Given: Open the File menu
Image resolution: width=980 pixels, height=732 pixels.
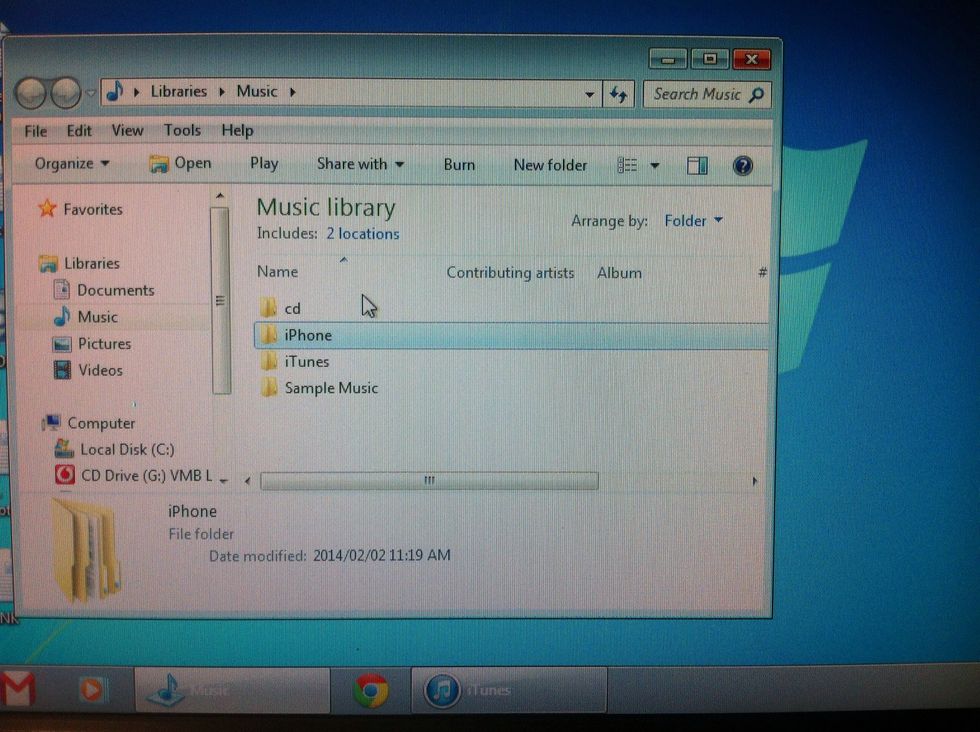Looking at the screenshot, I should click(x=36, y=131).
